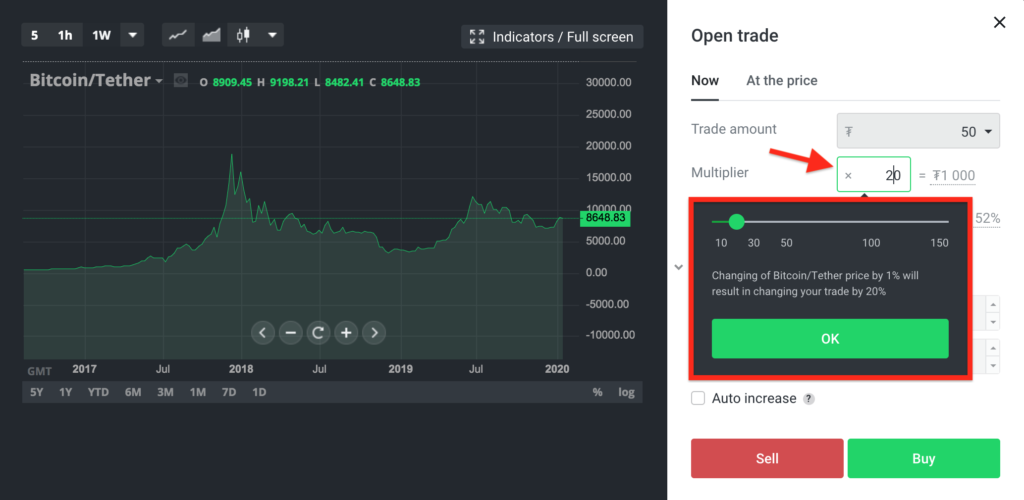Click the chart zoom-in plus icon
This screenshot has width=1024, height=500.
point(346,333)
